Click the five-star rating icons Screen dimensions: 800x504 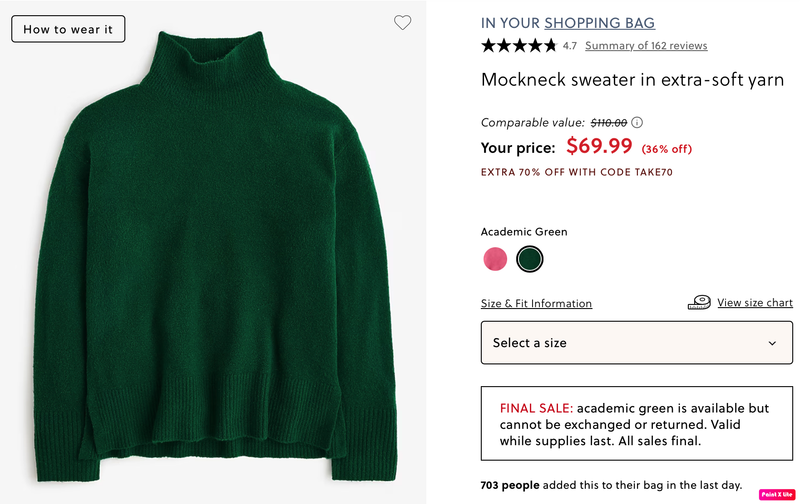[x=518, y=45]
